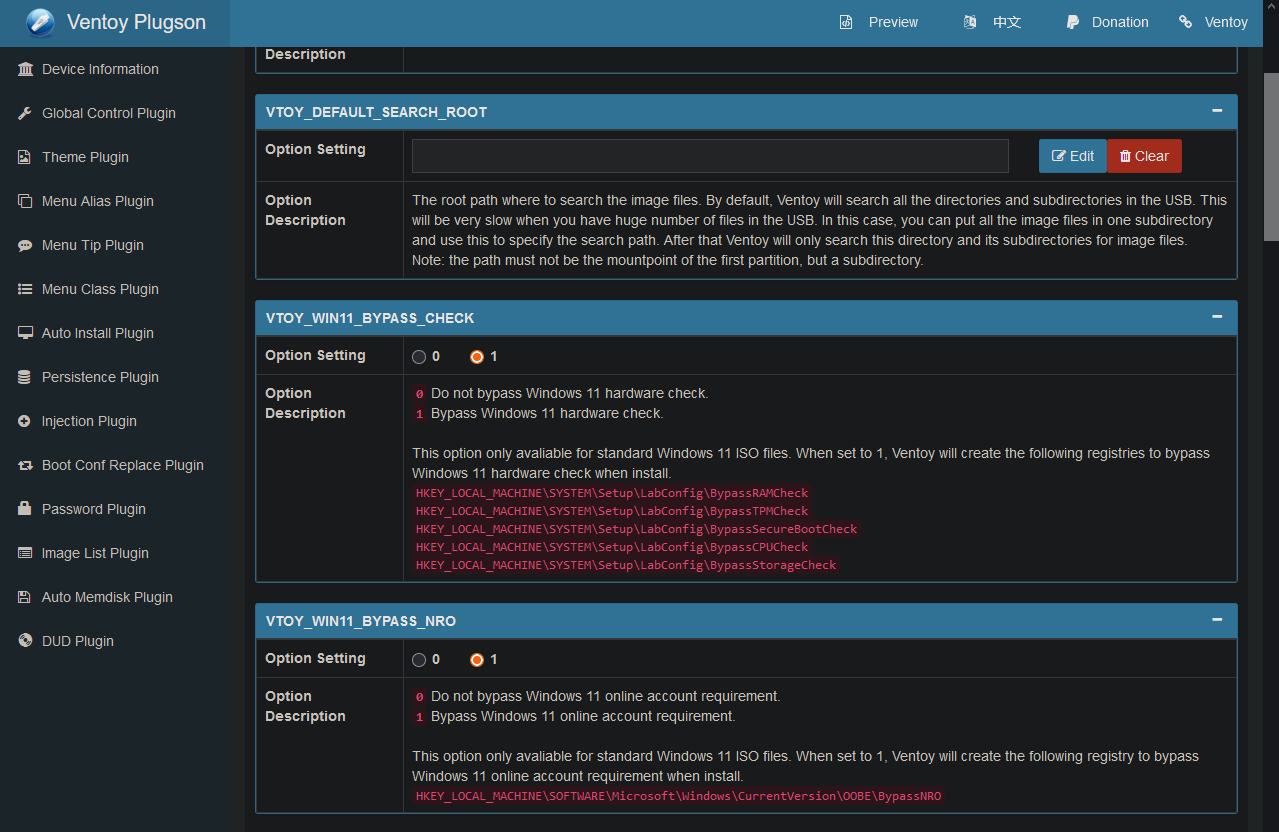Click the Auto Memdisk floppy icon

pyautogui.click(x=25, y=597)
